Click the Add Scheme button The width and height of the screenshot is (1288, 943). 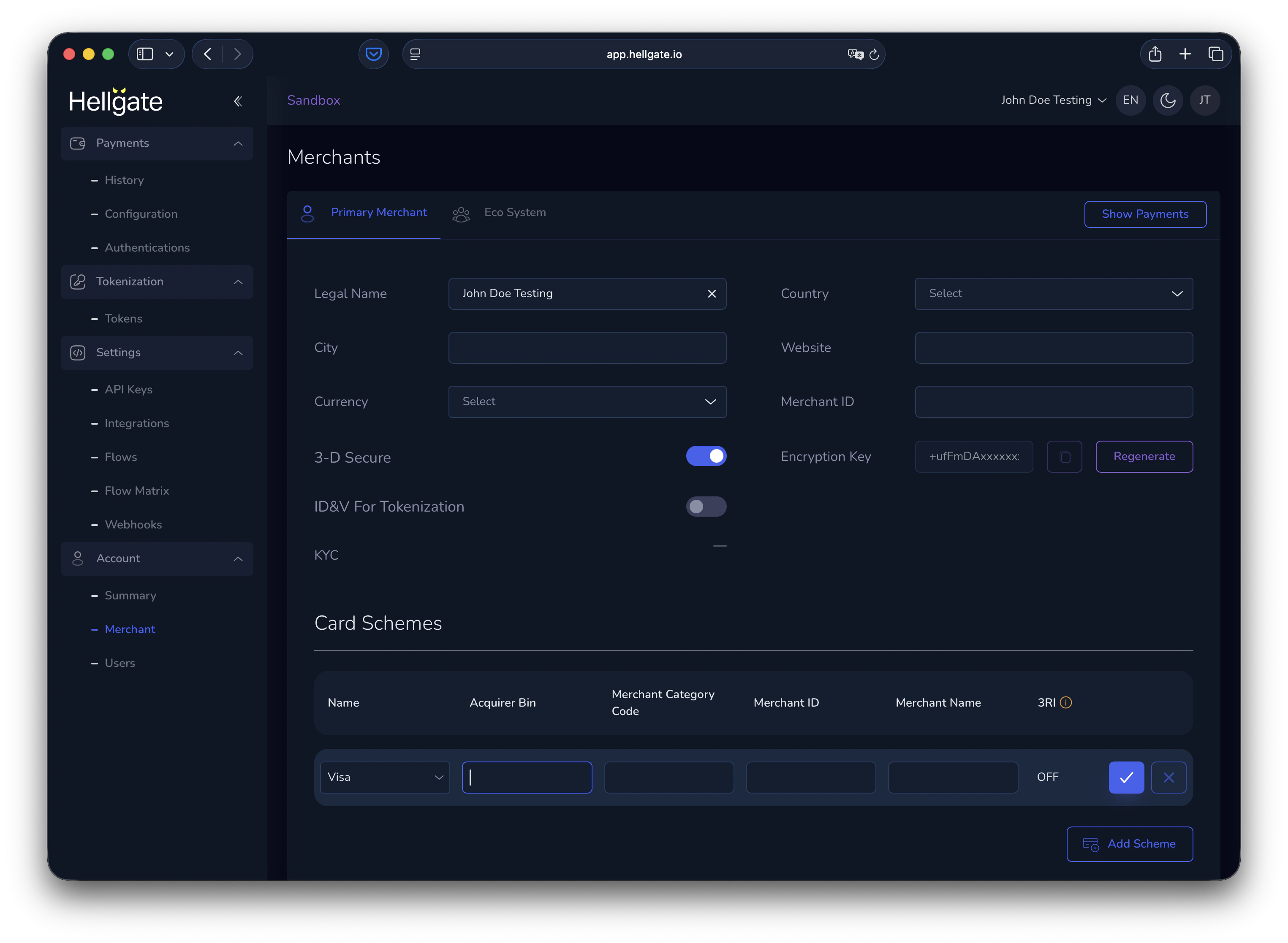(1129, 844)
